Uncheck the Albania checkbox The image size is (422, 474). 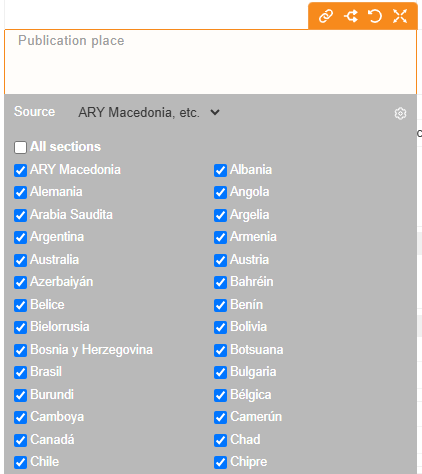pos(220,170)
